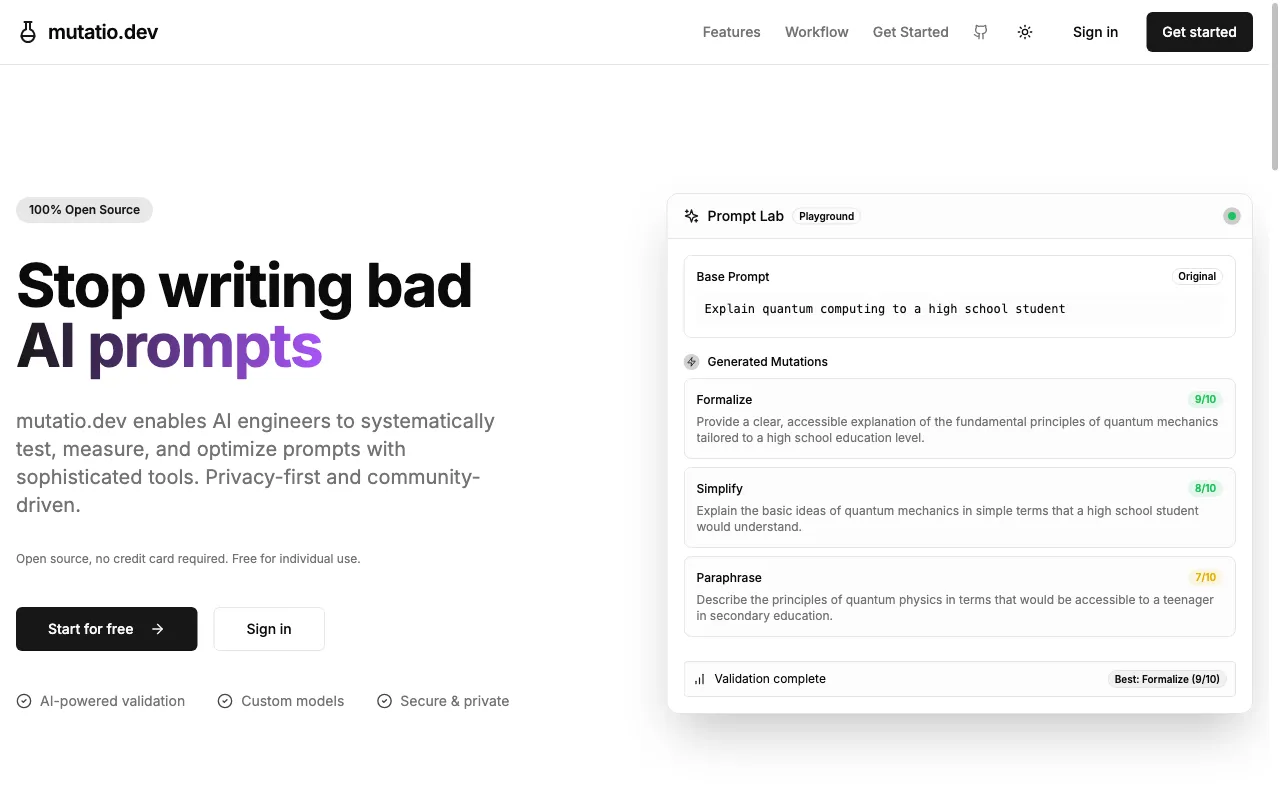Click the page vertical scrollbar thumb
Viewport: 1280px width, 800px height.
click(1275, 87)
